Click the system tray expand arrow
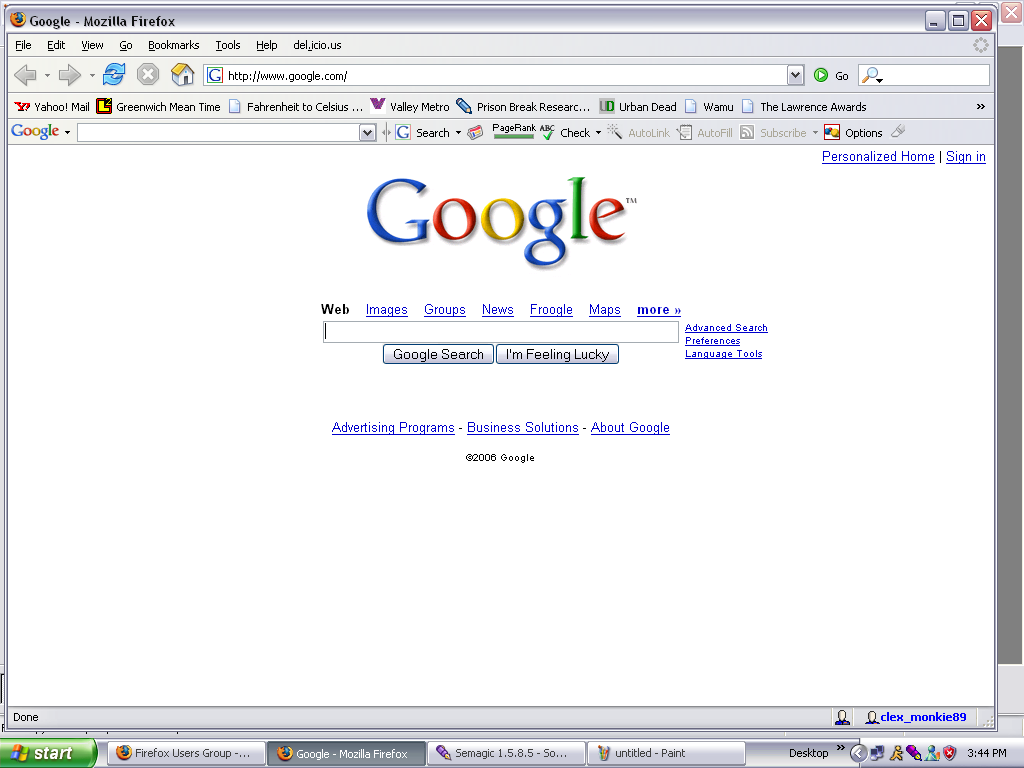 (858, 753)
